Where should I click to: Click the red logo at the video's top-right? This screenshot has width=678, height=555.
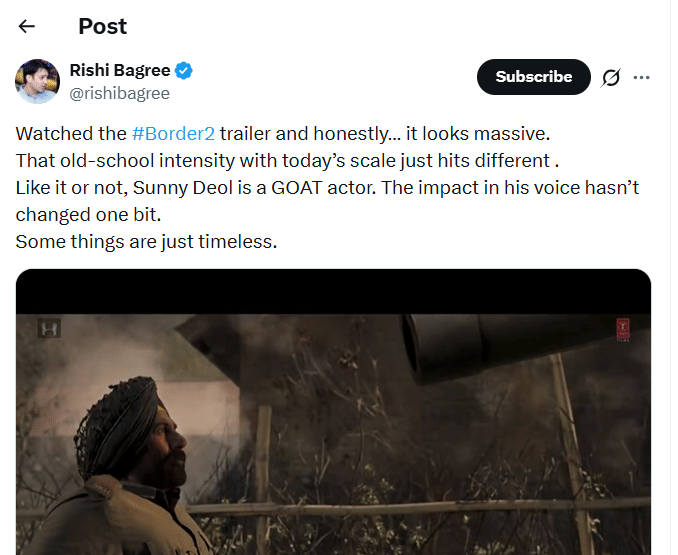pyautogui.click(x=622, y=327)
